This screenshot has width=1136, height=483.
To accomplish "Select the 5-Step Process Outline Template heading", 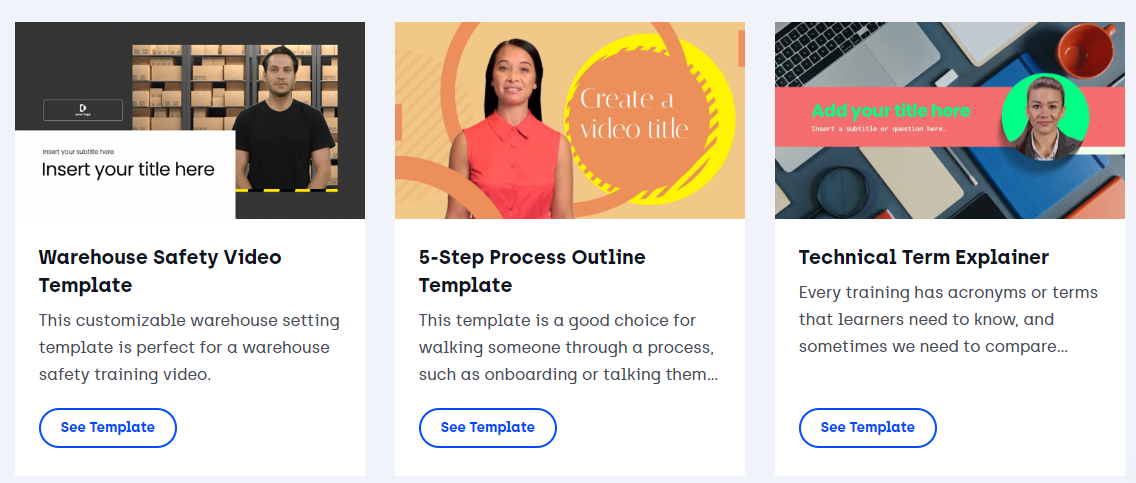I will coord(532,271).
